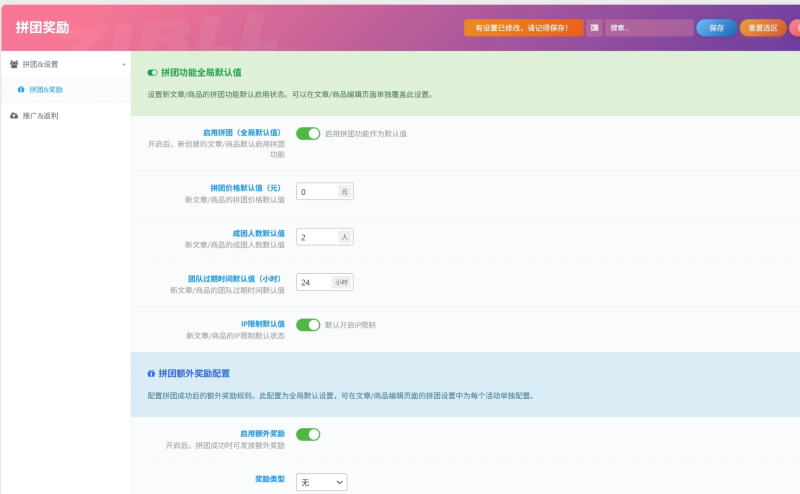Image resolution: width=800 pixels, height=494 pixels.
Task: Open the 奖励类型 dropdown showing 无
Action: (x=321, y=482)
